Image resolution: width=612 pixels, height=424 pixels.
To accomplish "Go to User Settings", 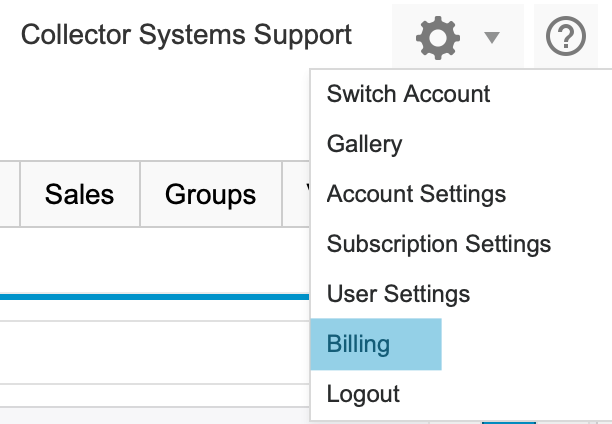I will coord(398,294).
